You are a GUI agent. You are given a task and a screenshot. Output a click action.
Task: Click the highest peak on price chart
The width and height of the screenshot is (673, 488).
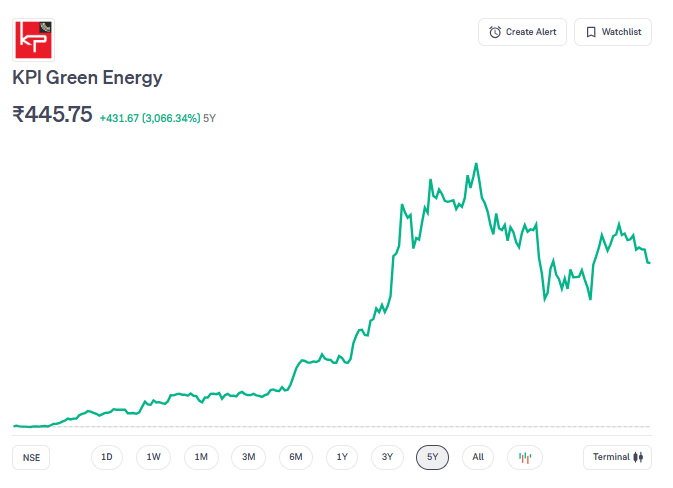[x=476, y=164]
